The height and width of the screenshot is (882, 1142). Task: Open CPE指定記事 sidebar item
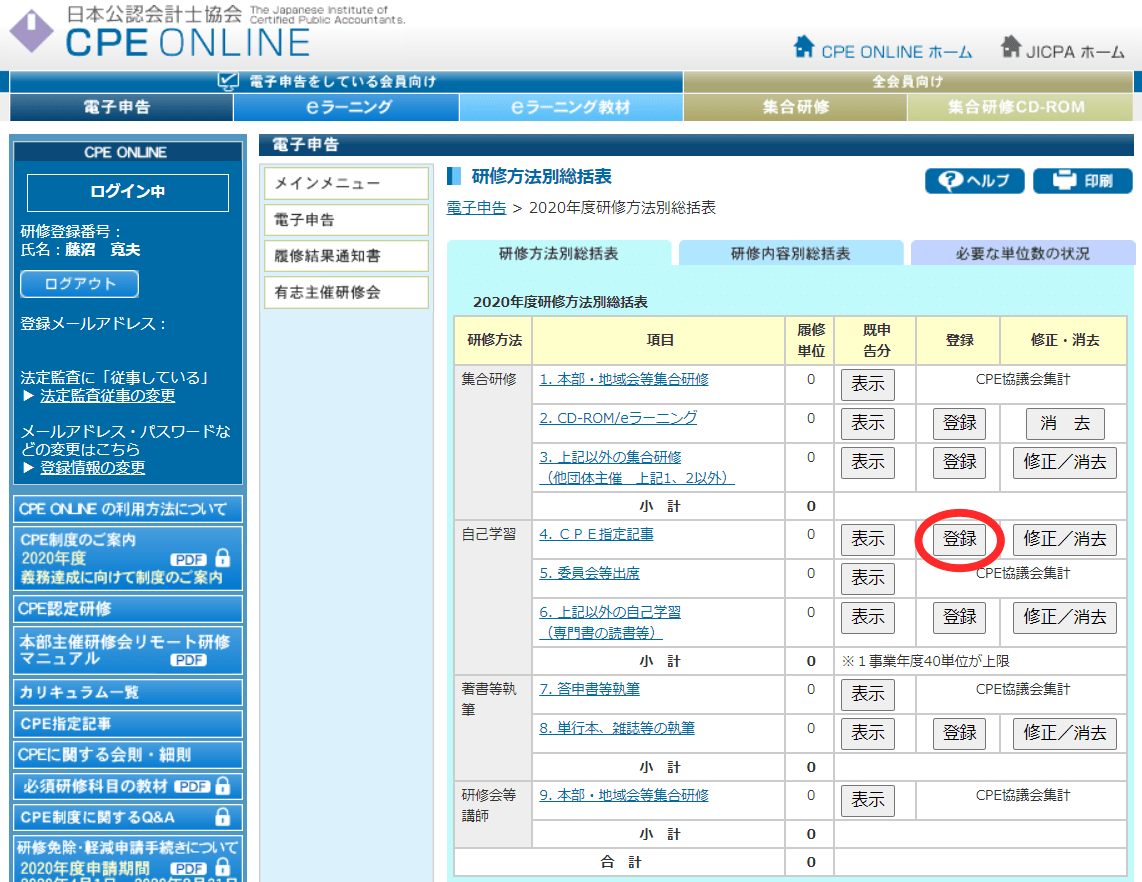coord(127,724)
